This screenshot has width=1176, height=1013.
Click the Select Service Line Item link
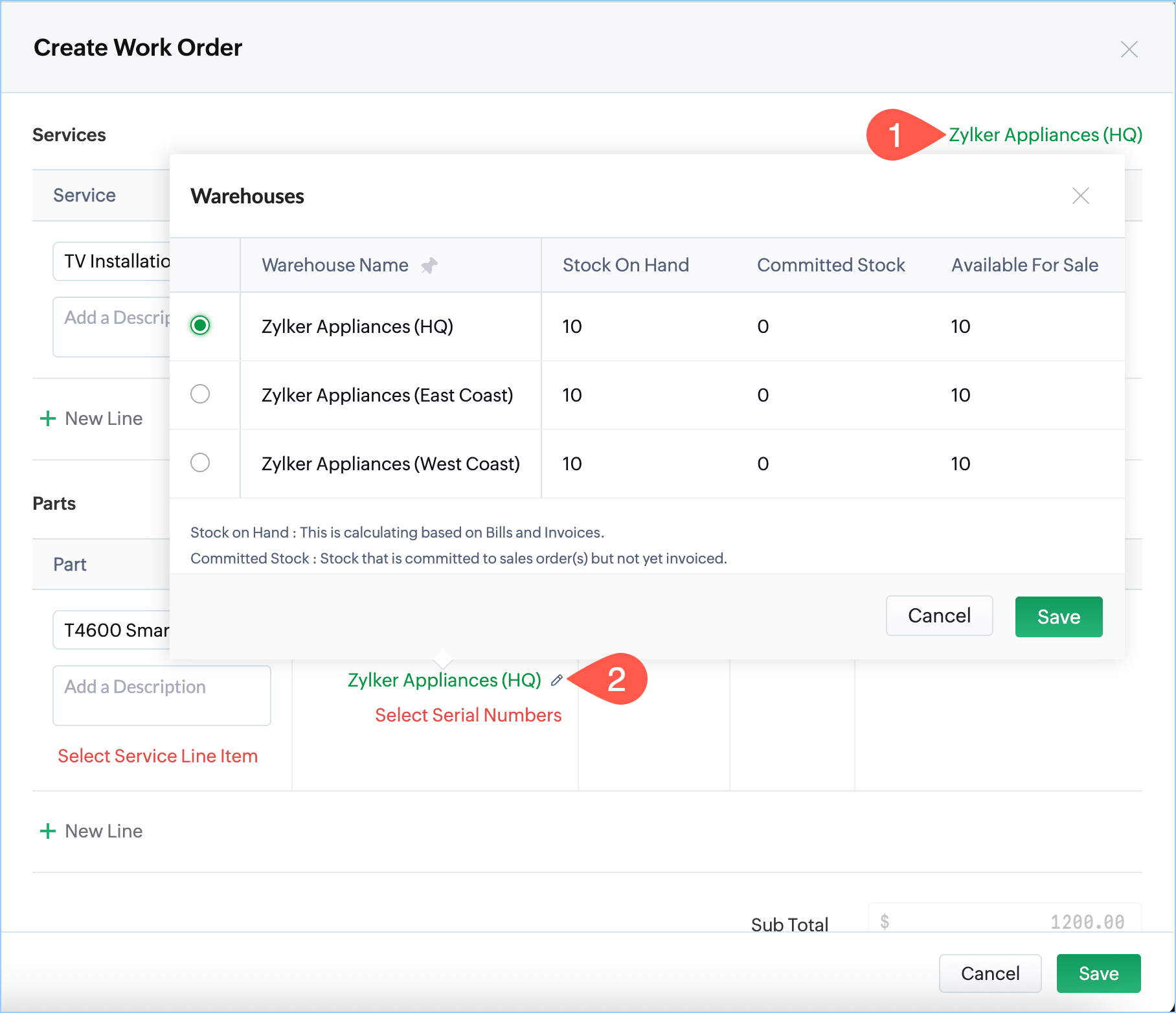(157, 756)
